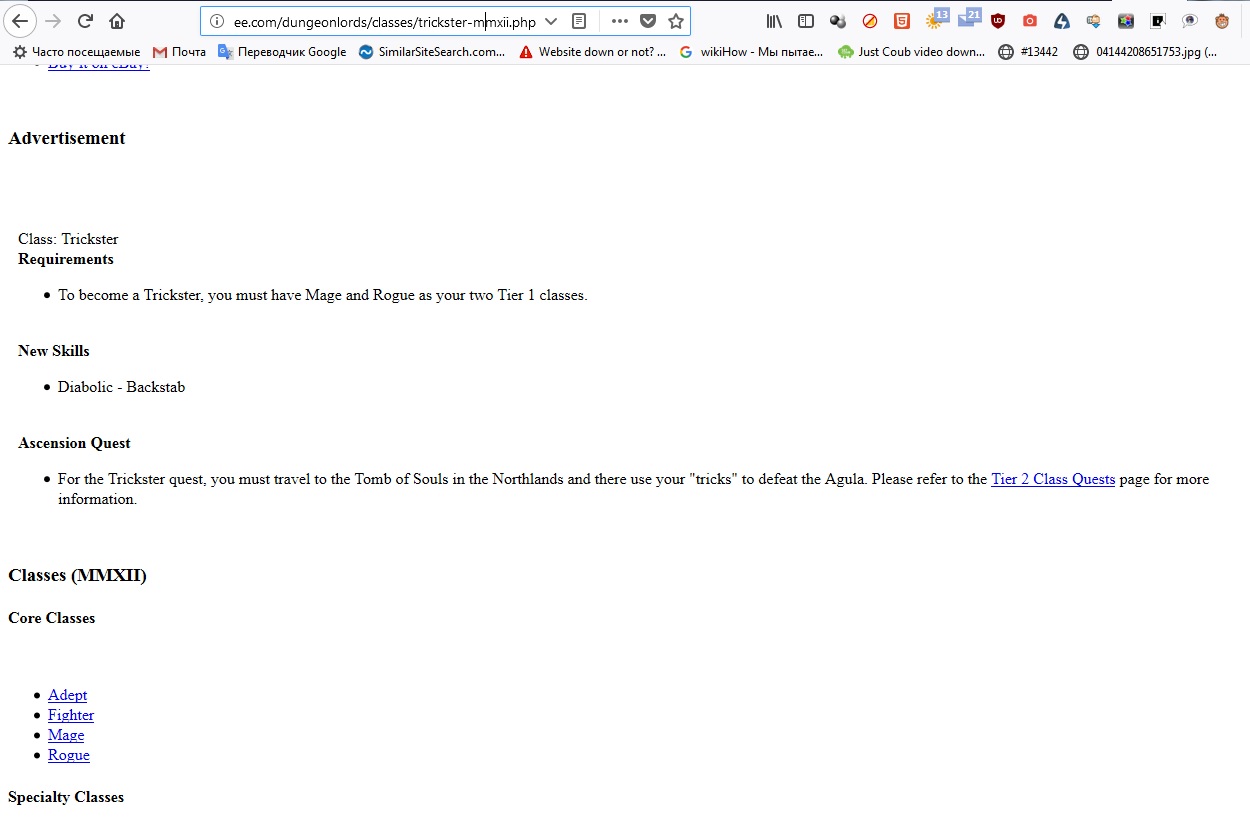
Task: Click the 'Specialty Classes' subheading
Action: click(x=66, y=797)
